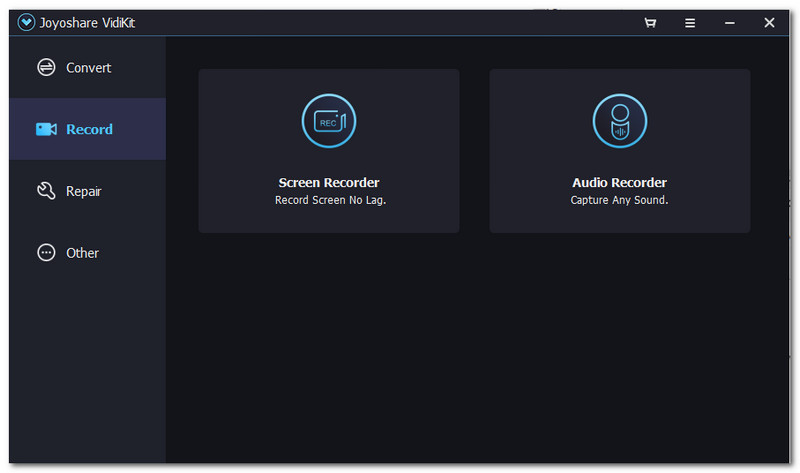
Task: Switch to the Other sidebar tab
Action: 87,253
